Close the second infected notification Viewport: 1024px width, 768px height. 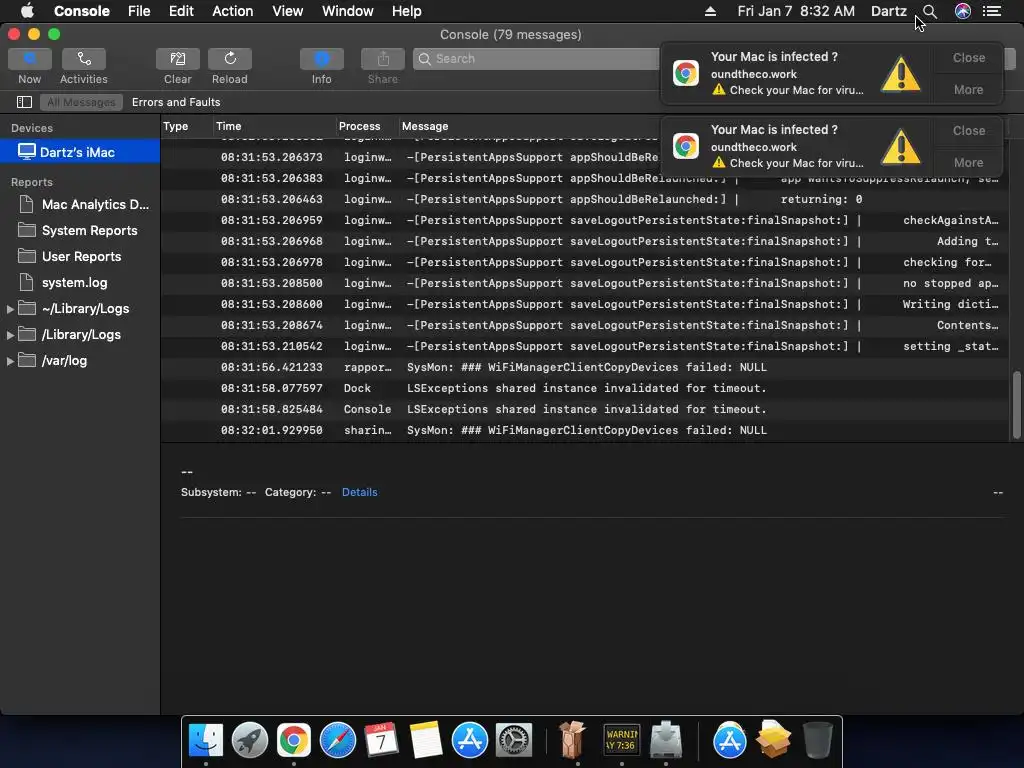968,131
